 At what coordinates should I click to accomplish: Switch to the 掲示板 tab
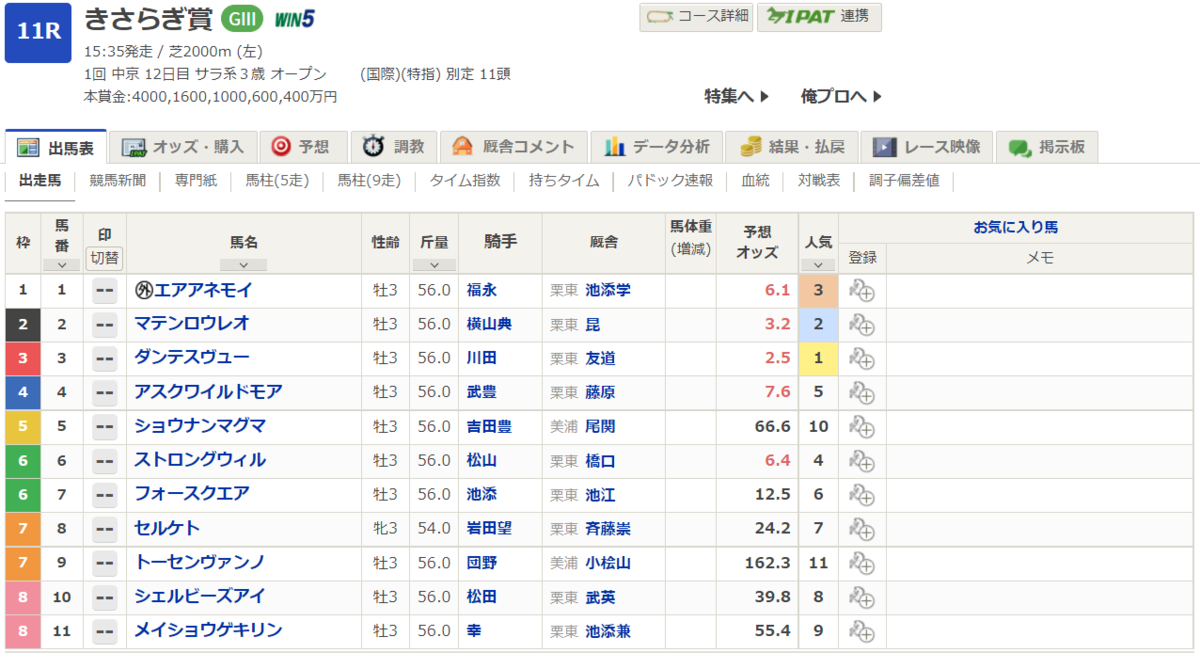1047,147
